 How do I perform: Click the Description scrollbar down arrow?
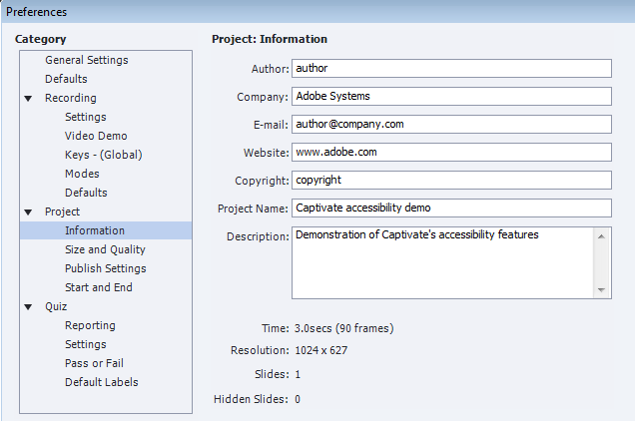coord(602,290)
